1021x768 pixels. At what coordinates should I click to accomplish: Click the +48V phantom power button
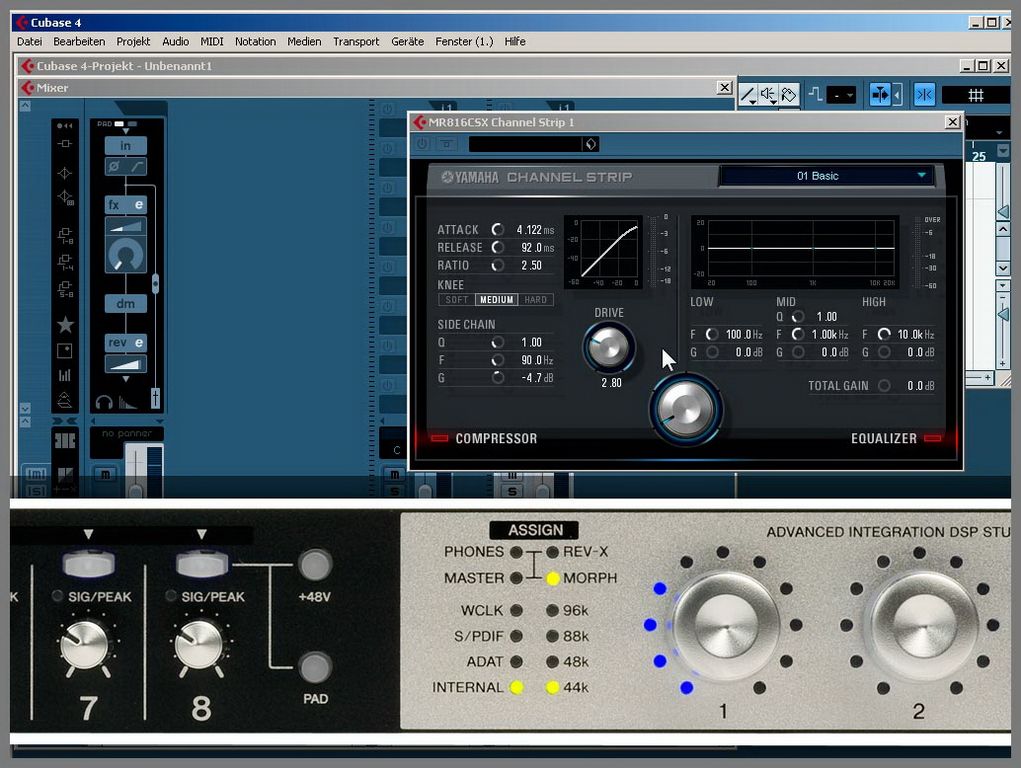pyautogui.click(x=315, y=565)
